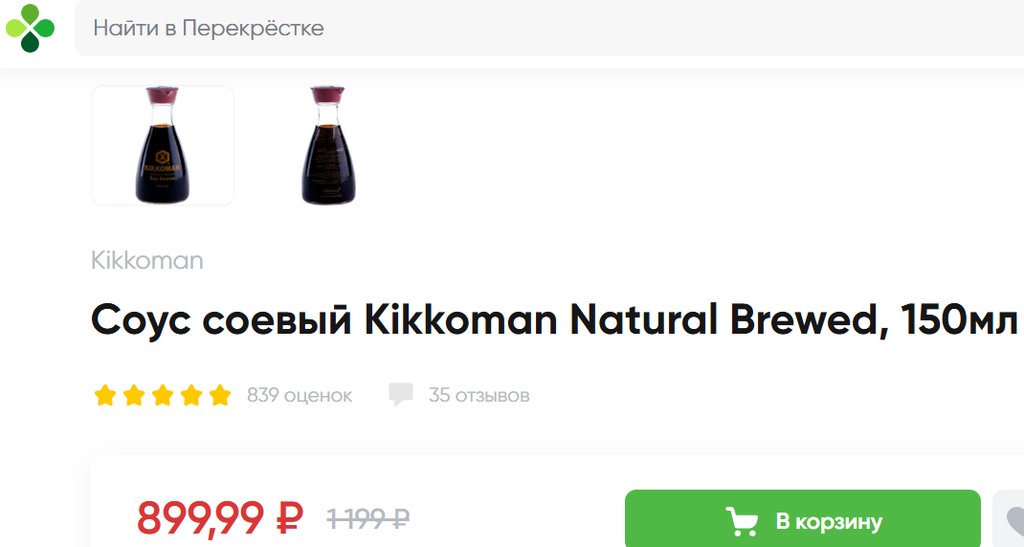The height and width of the screenshot is (547, 1024).
Task: Open the Kikkoman brand link
Action: [x=147, y=260]
